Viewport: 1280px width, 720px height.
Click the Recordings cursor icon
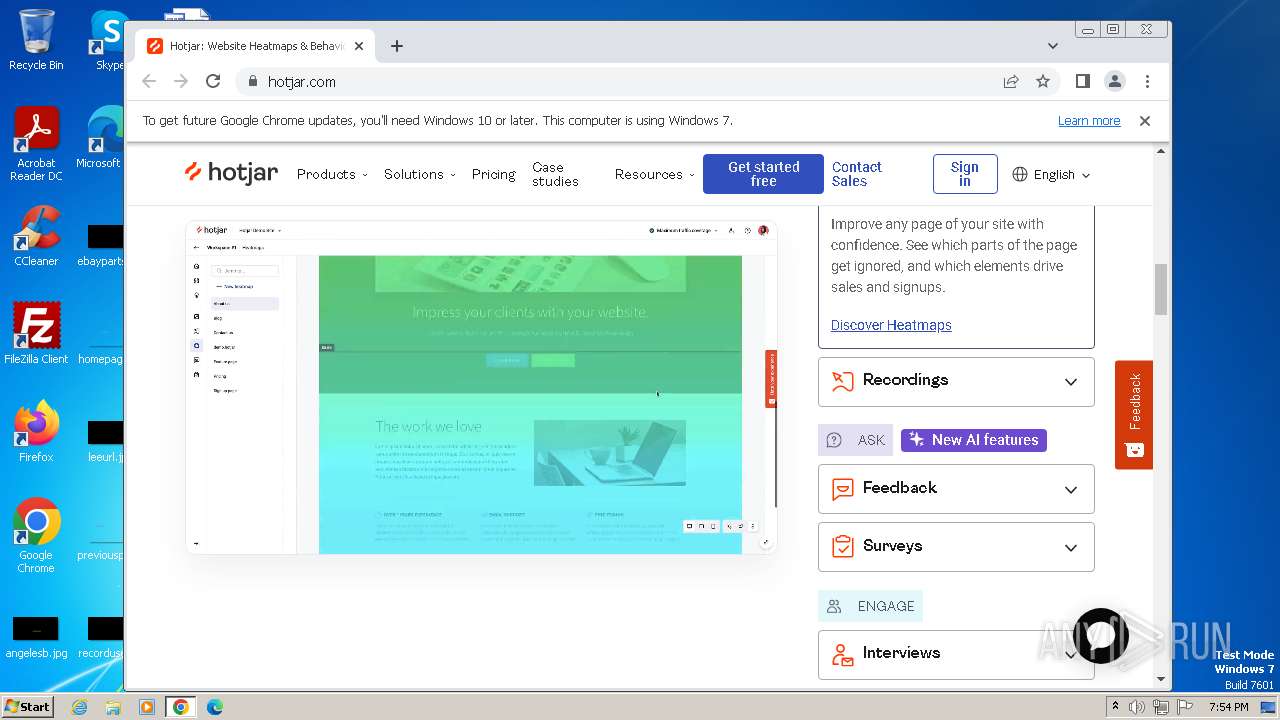[843, 381]
